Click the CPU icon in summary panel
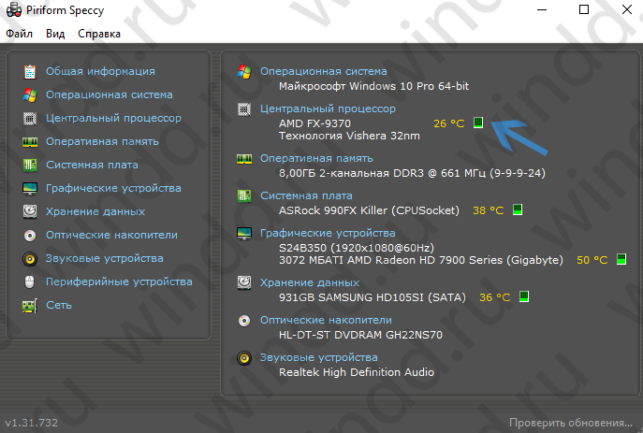643x433 pixels. [244, 109]
